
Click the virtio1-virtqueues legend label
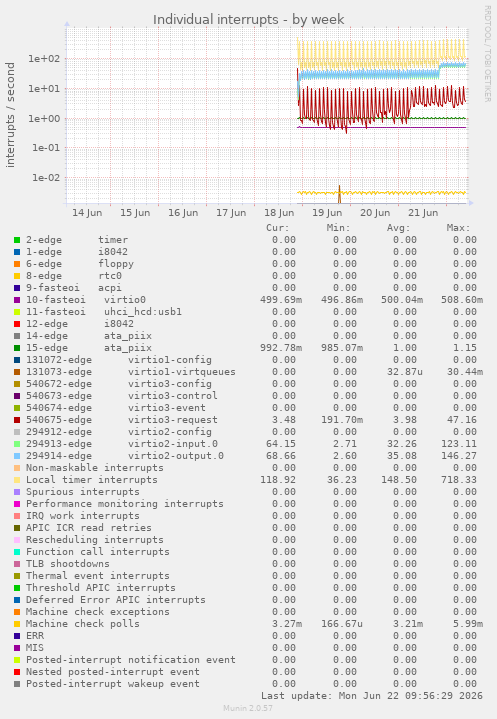coord(182,372)
